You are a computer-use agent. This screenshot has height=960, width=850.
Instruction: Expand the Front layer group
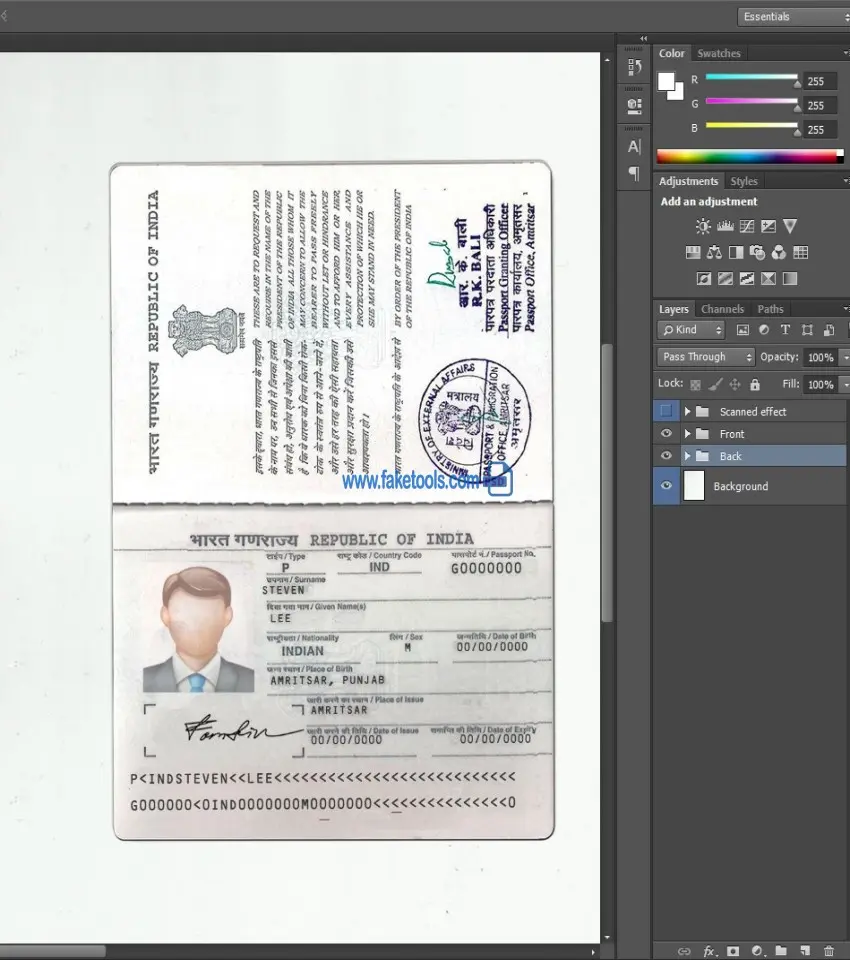coord(687,434)
